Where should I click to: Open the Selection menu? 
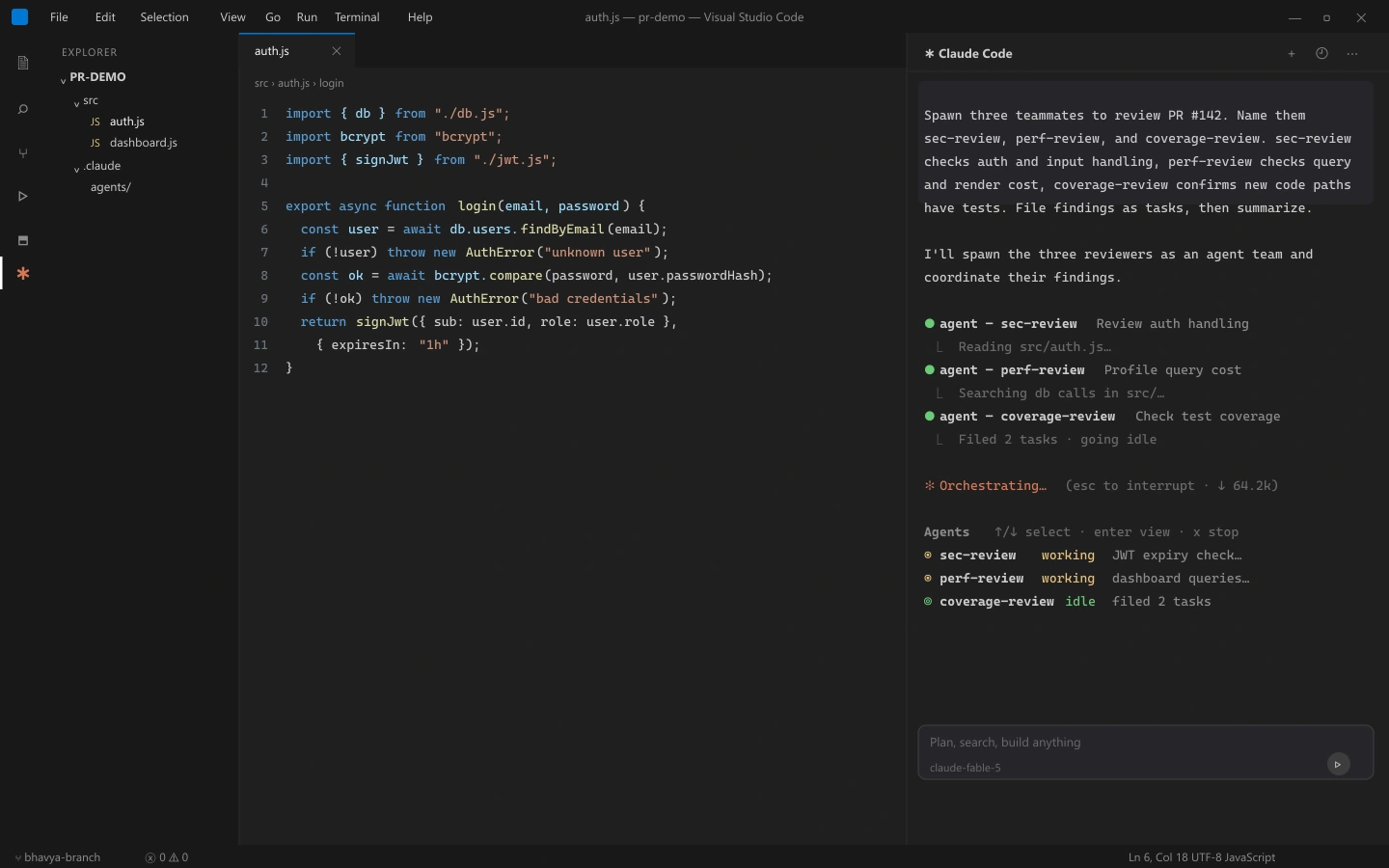pyautogui.click(x=164, y=17)
